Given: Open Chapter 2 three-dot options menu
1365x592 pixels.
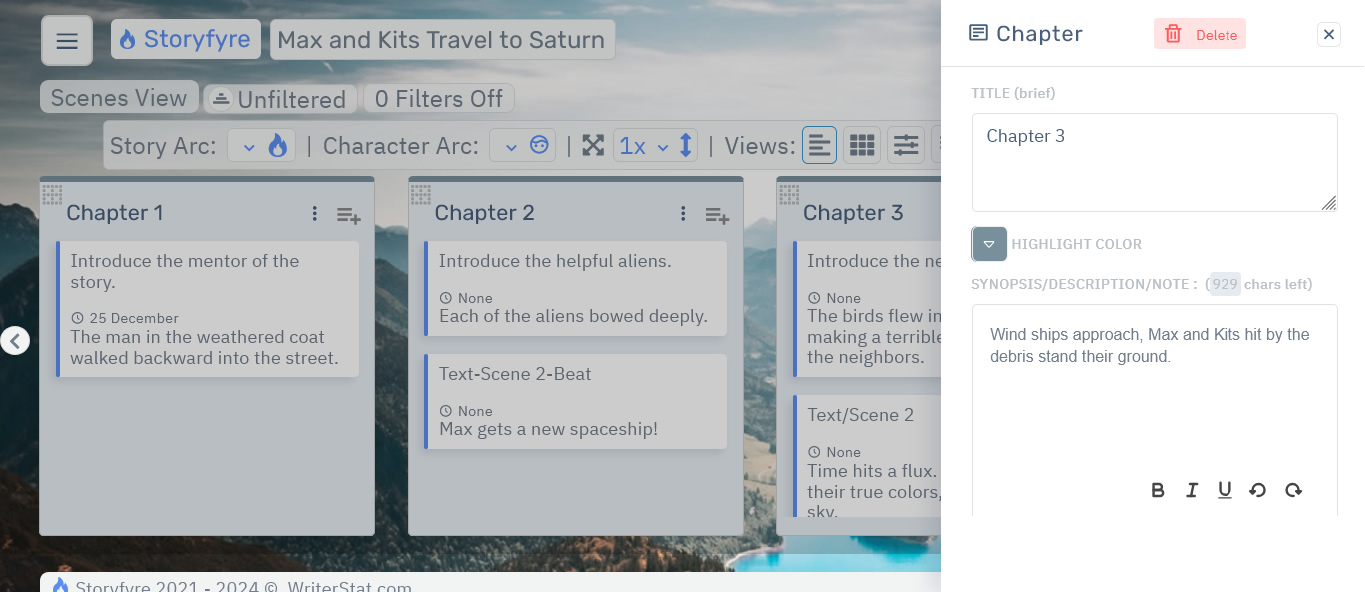Looking at the screenshot, I should click(683, 214).
